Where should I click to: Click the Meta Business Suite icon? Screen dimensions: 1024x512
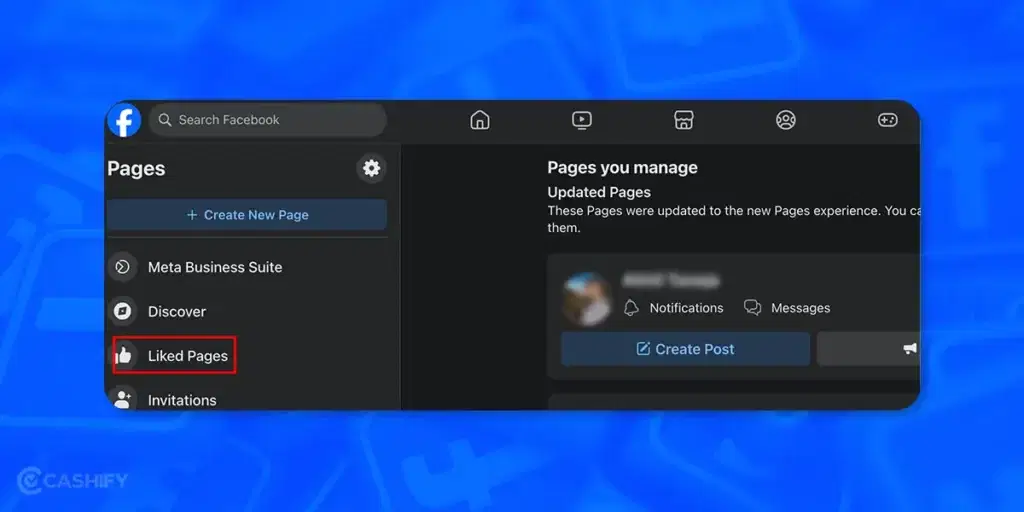[x=122, y=267]
